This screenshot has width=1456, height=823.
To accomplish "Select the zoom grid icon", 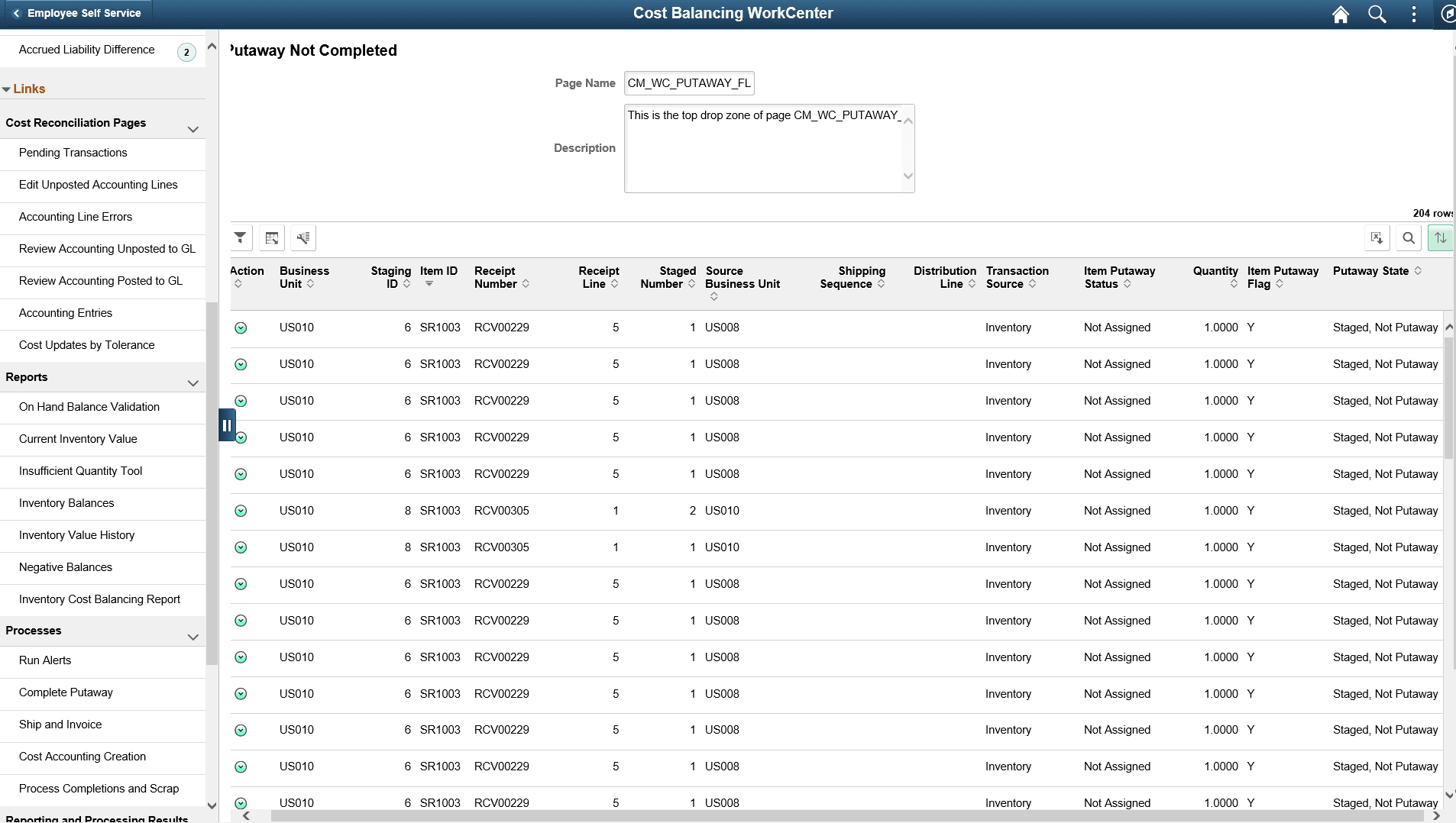I will (x=272, y=237).
